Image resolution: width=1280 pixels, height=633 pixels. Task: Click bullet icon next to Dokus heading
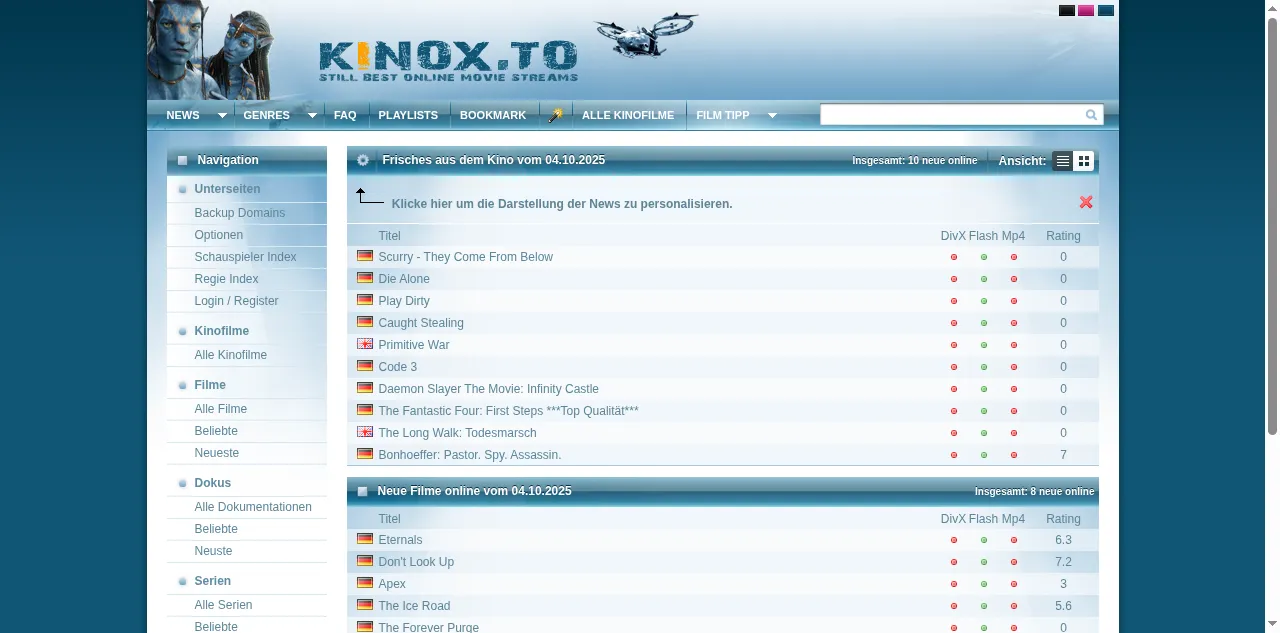coord(182,483)
